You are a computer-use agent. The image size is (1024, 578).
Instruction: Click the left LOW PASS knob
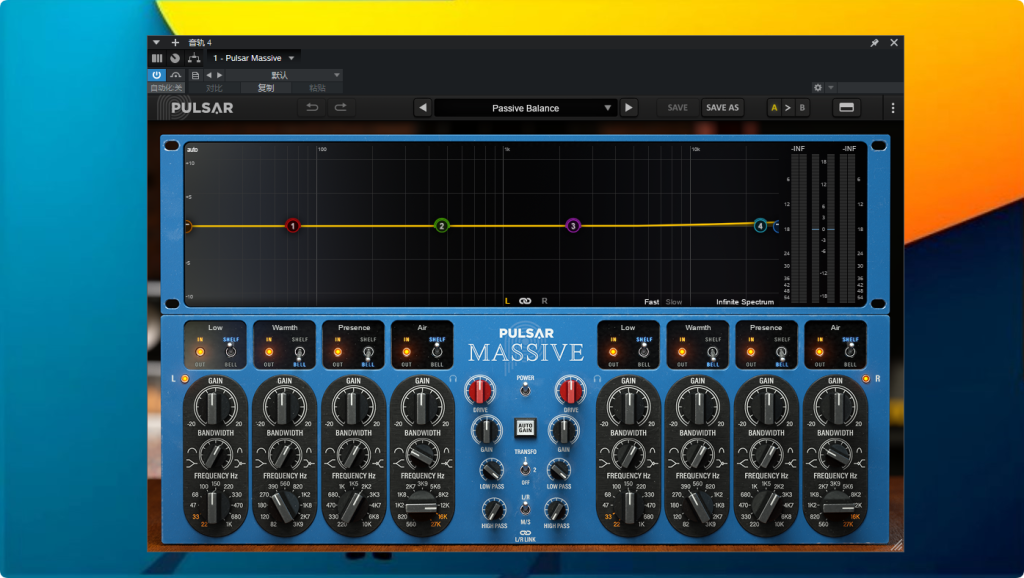(x=491, y=470)
